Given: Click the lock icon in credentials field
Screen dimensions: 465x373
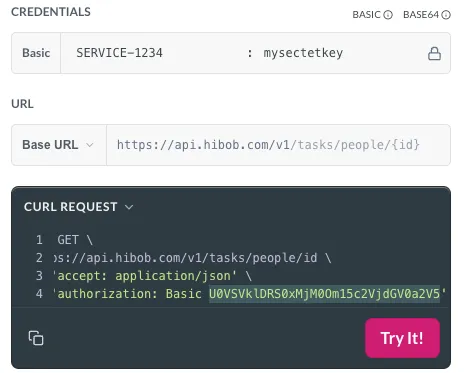Looking at the screenshot, I should (x=434, y=53).
